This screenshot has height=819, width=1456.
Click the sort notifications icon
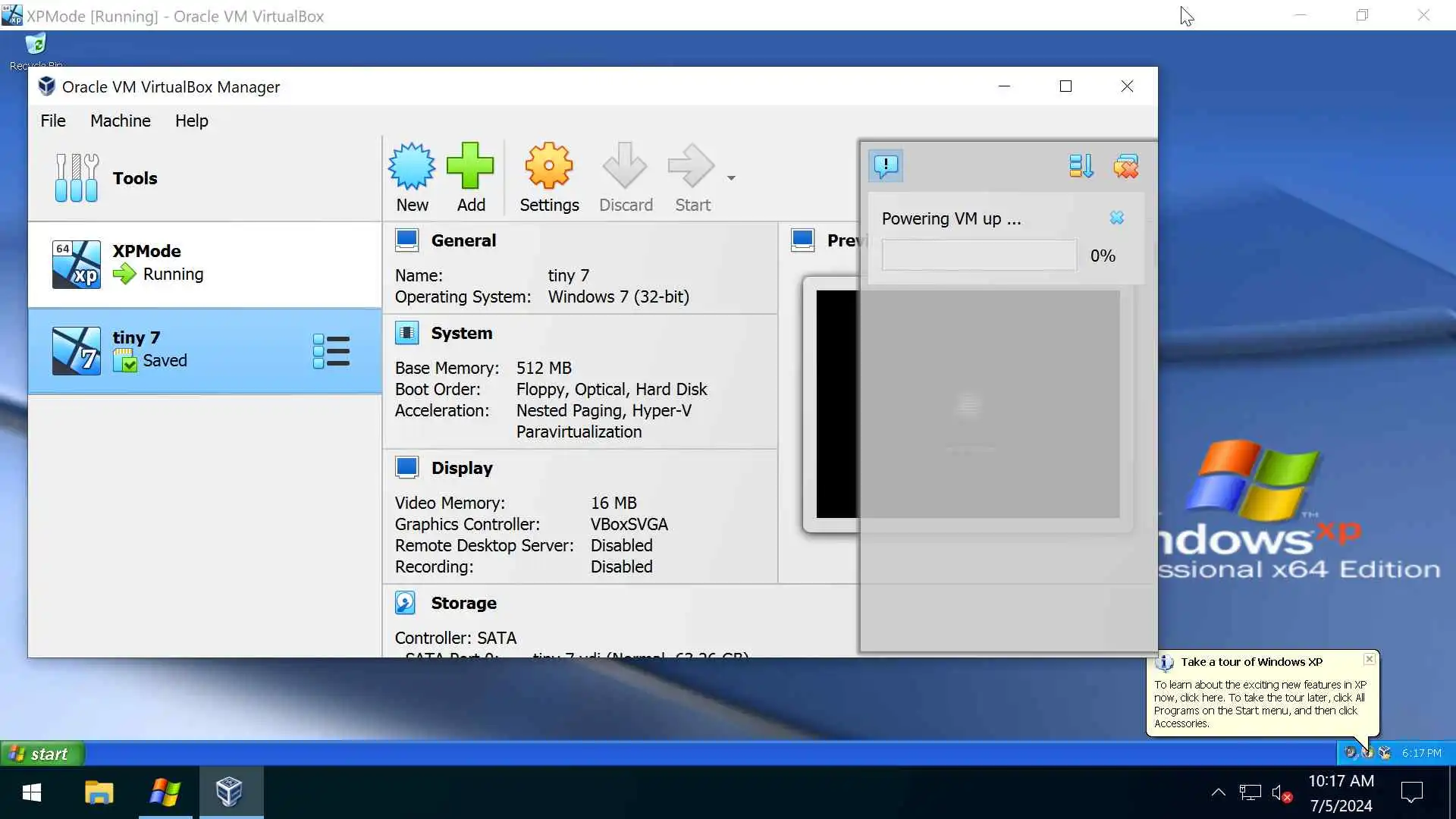click(1081, 165)
